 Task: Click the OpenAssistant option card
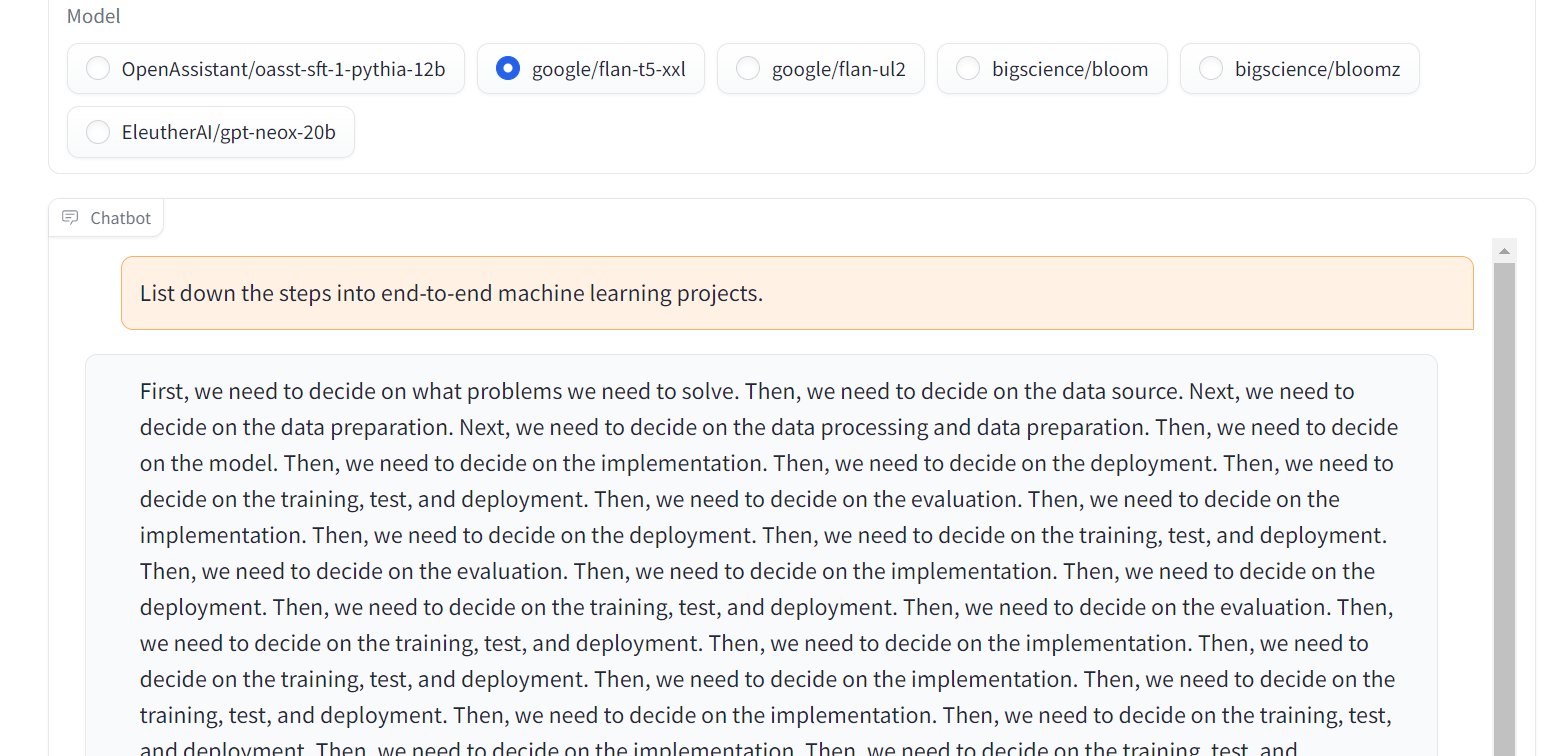(265, 68)
